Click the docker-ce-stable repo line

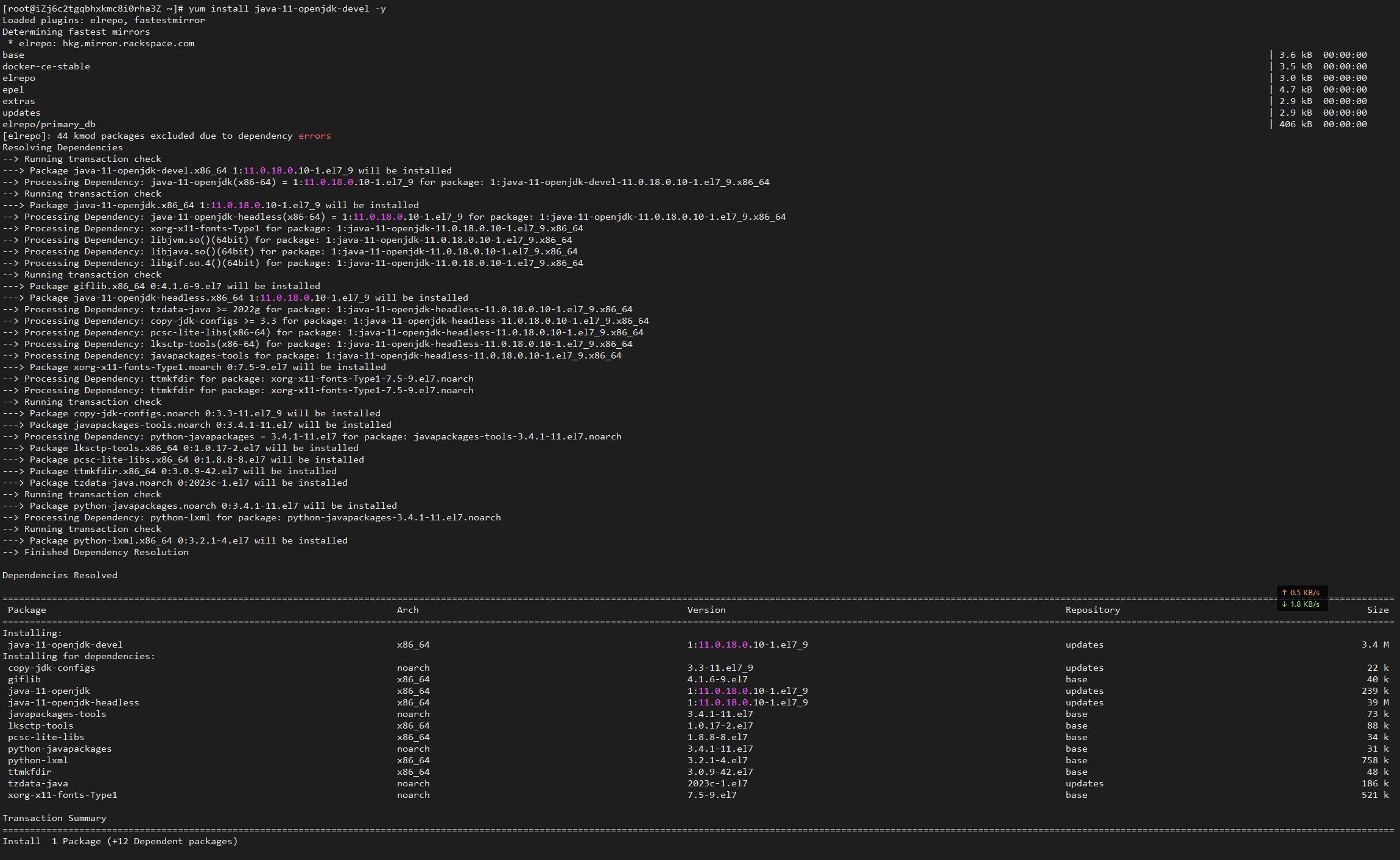[46, 66]
